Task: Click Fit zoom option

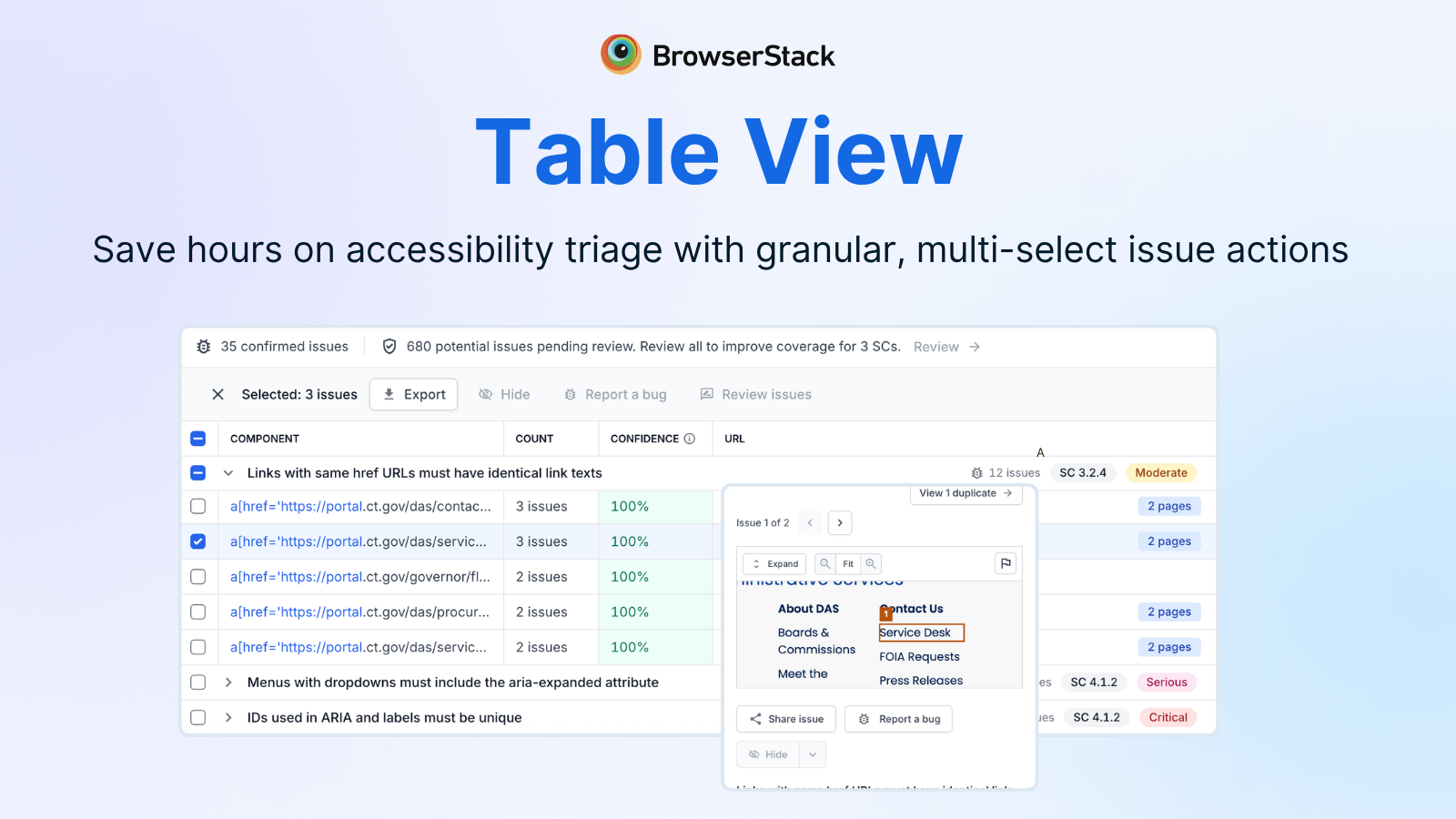Action: 848,564
